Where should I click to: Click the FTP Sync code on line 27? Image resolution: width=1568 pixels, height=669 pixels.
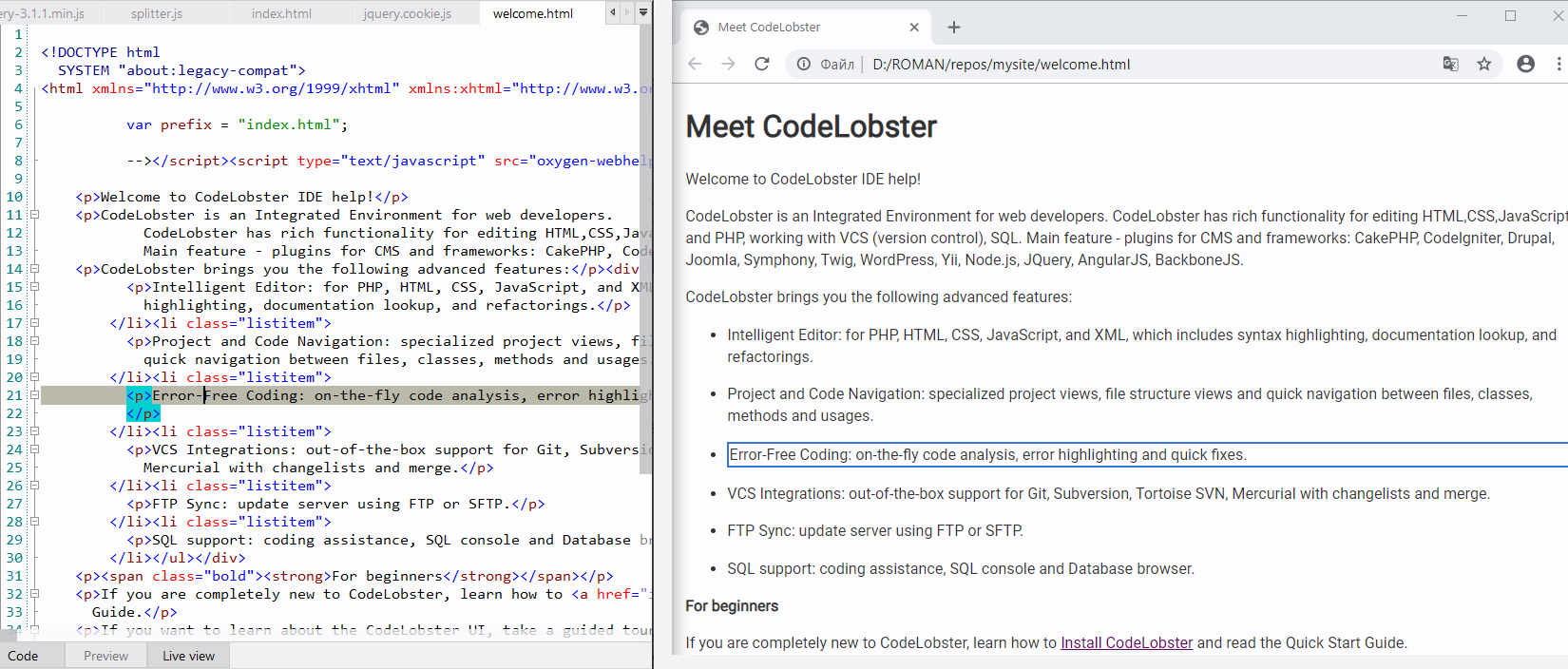click(335, 504)
